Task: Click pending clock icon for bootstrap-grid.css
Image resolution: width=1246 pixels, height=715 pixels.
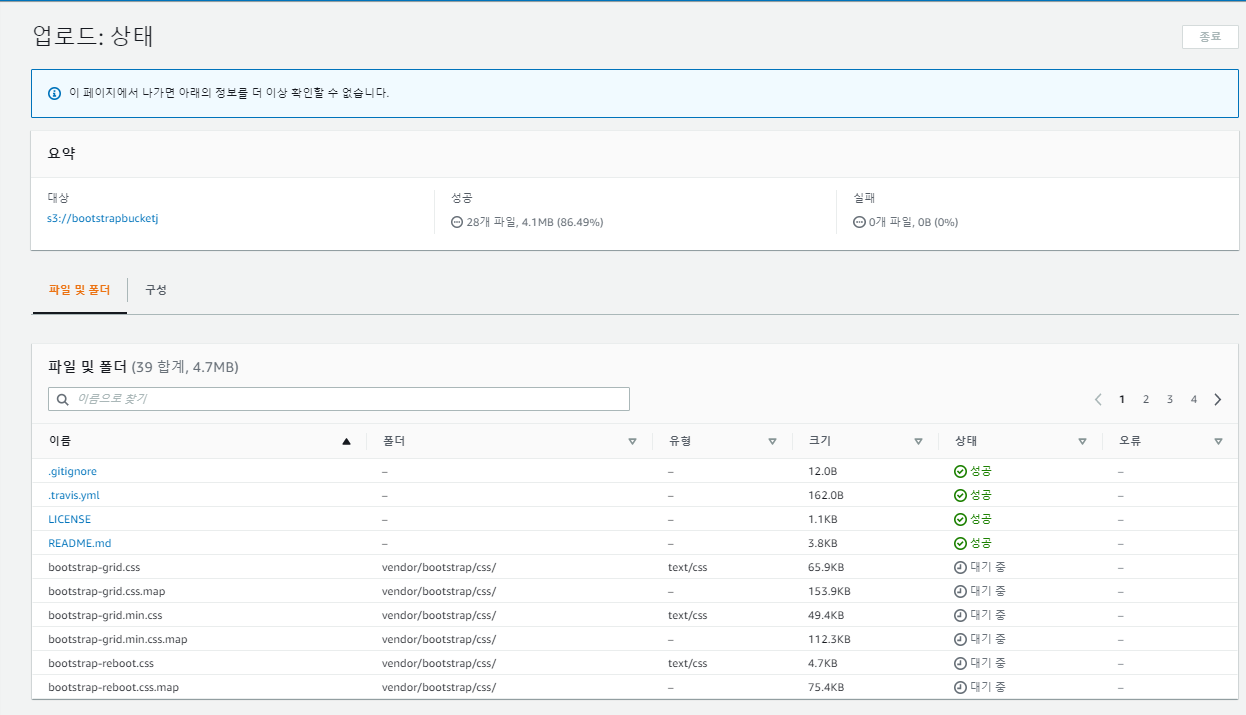Action: (960, 567)
